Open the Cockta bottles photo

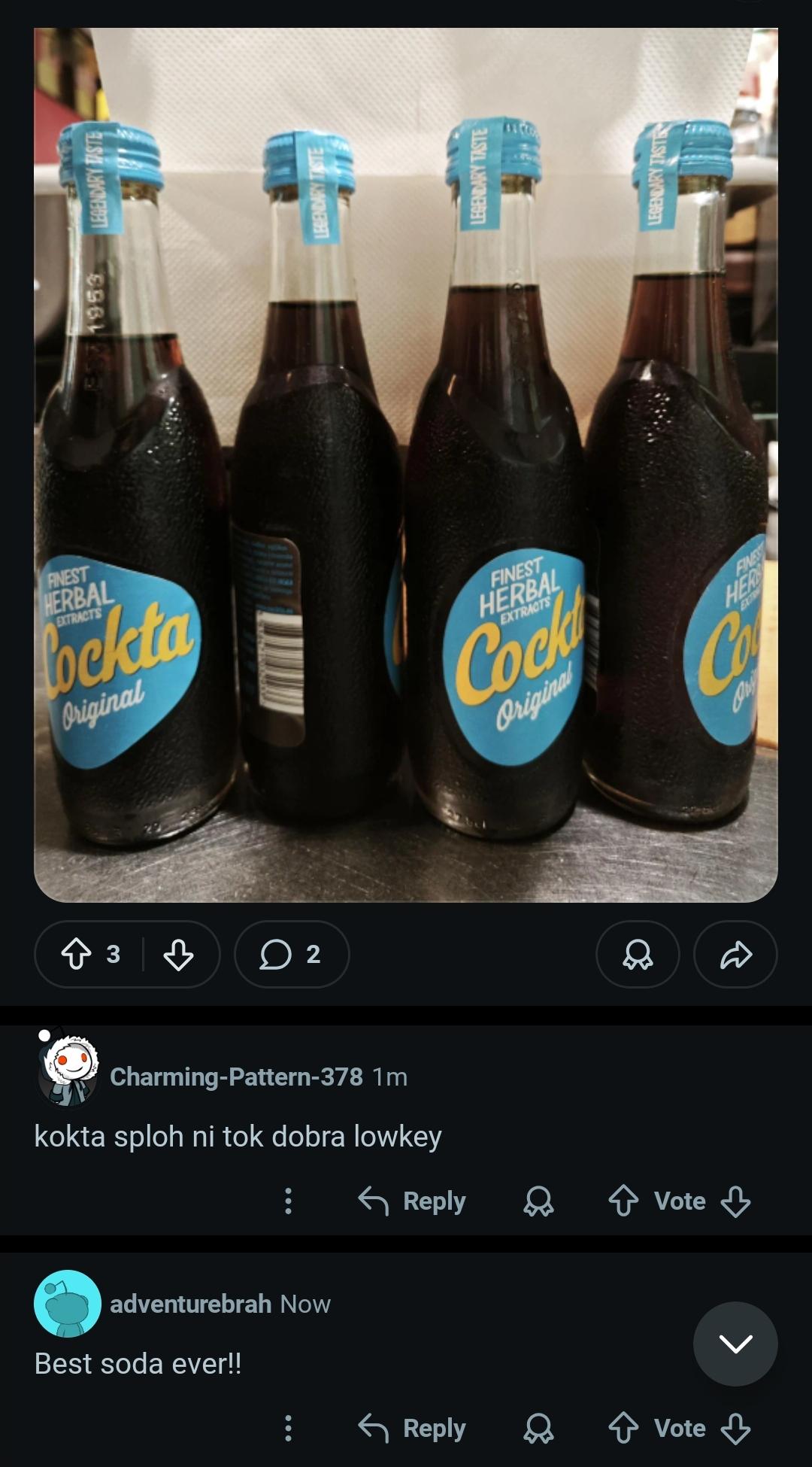[x=406, y=465]
